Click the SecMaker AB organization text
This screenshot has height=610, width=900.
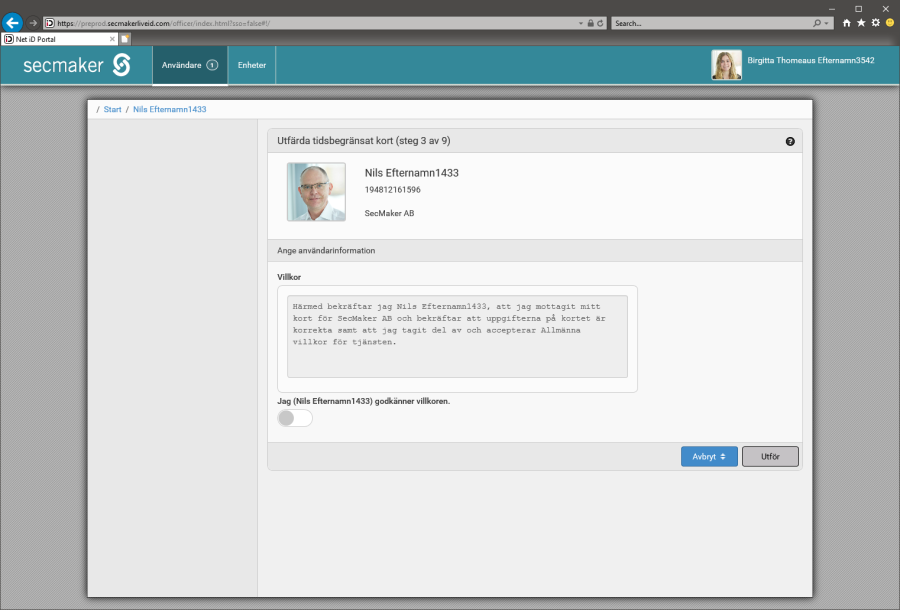point(389,213)
